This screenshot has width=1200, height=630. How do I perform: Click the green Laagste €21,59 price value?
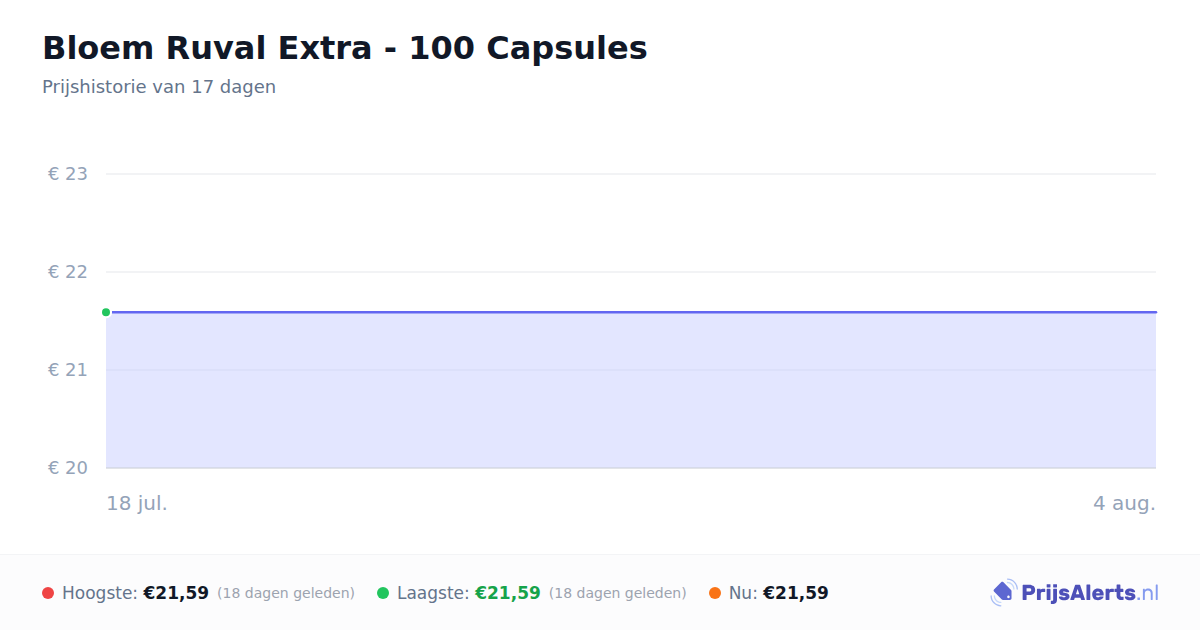508,593
